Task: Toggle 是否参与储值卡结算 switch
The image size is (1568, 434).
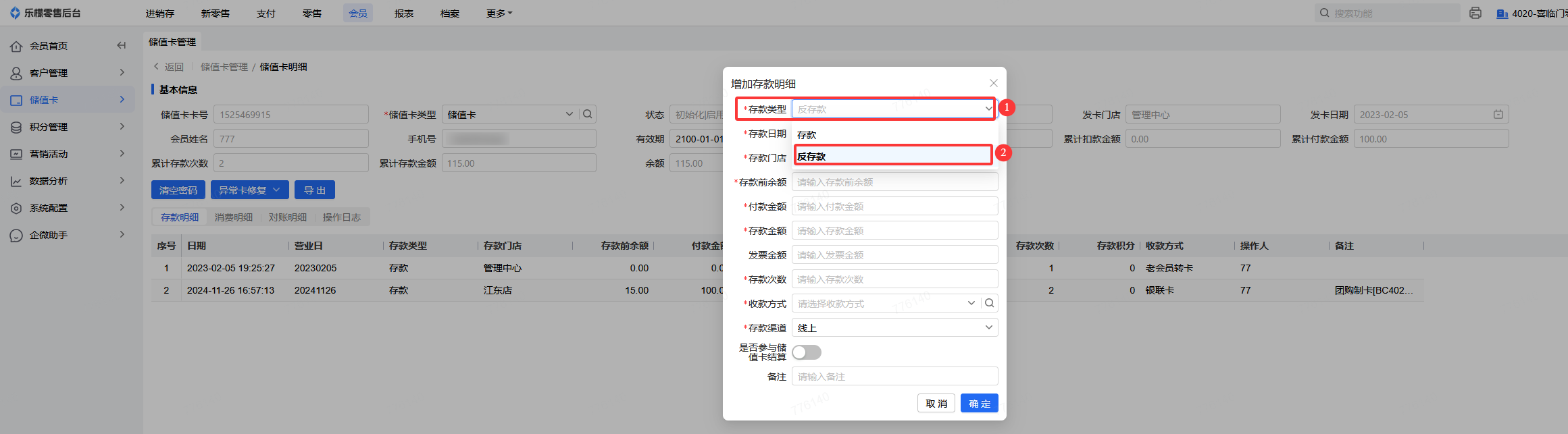Action: pos(807,352)
